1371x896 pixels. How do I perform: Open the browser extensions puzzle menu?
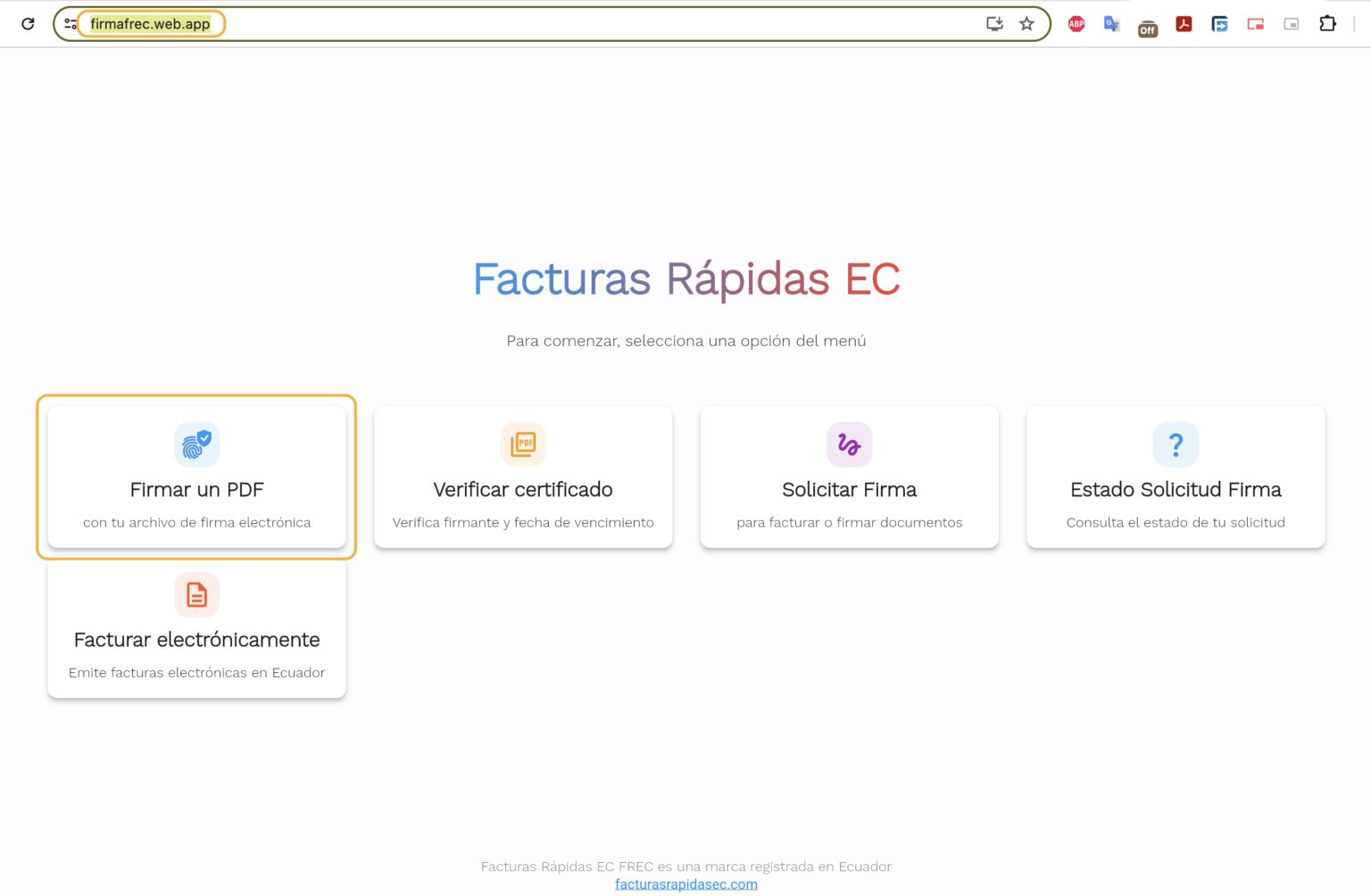1328,24
